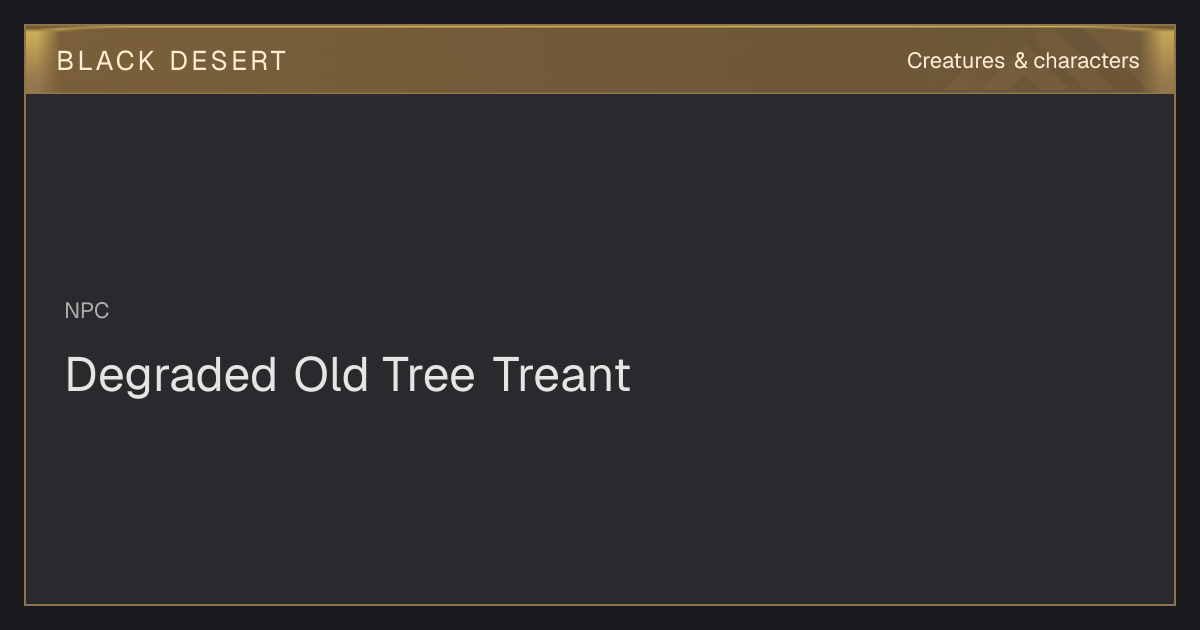Open the Creatures & characters category
Screen dimensions: 1200x630
1023,61
